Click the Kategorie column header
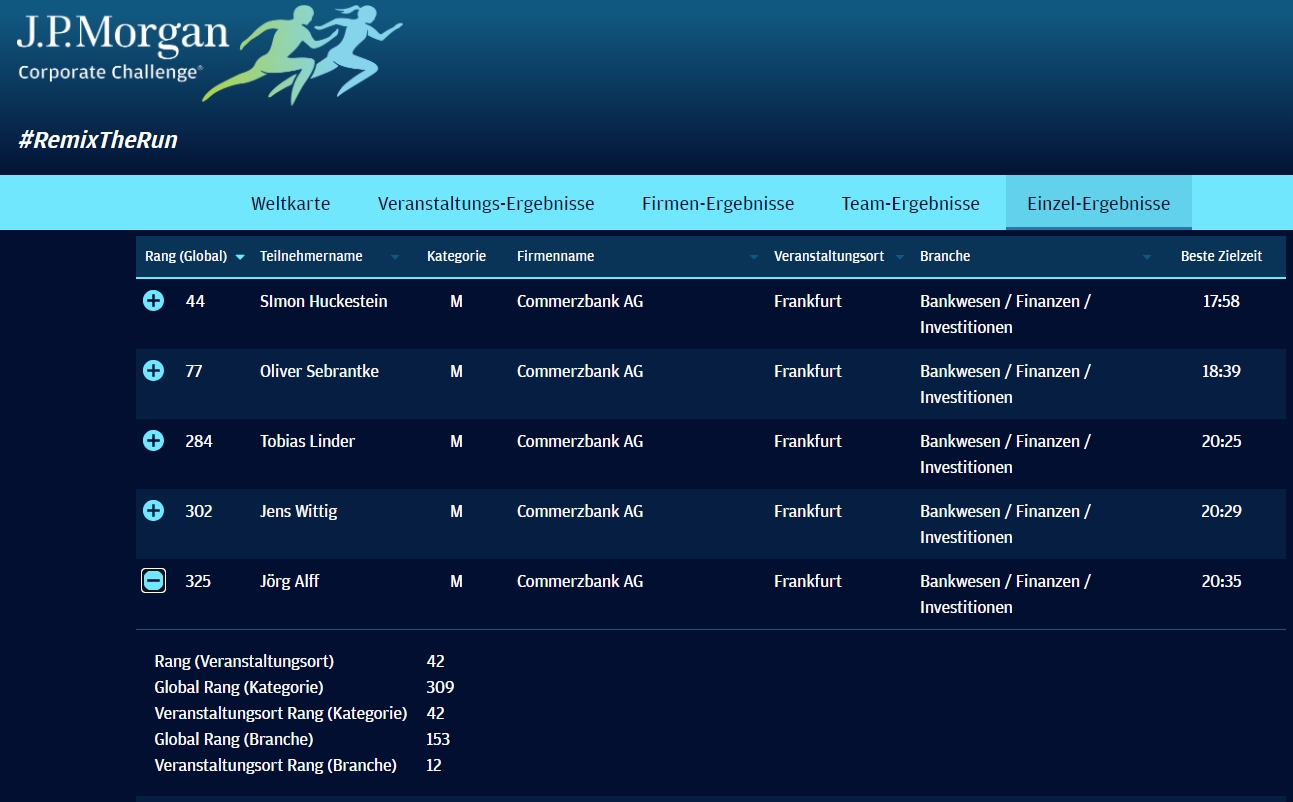This screenshot has height=802, width=1293. coord(456,256)
